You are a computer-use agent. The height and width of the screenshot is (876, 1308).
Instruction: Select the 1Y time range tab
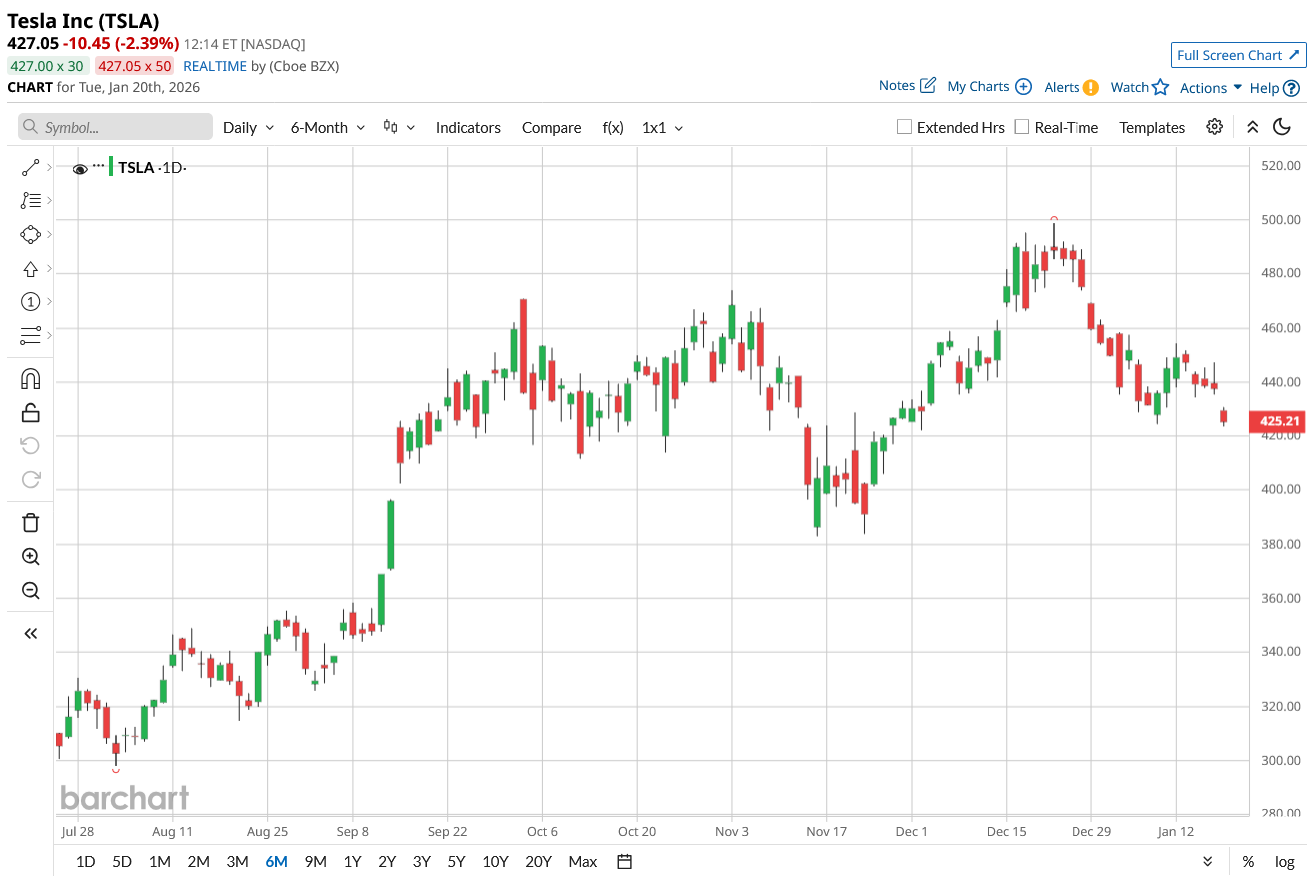pos(352,861)
